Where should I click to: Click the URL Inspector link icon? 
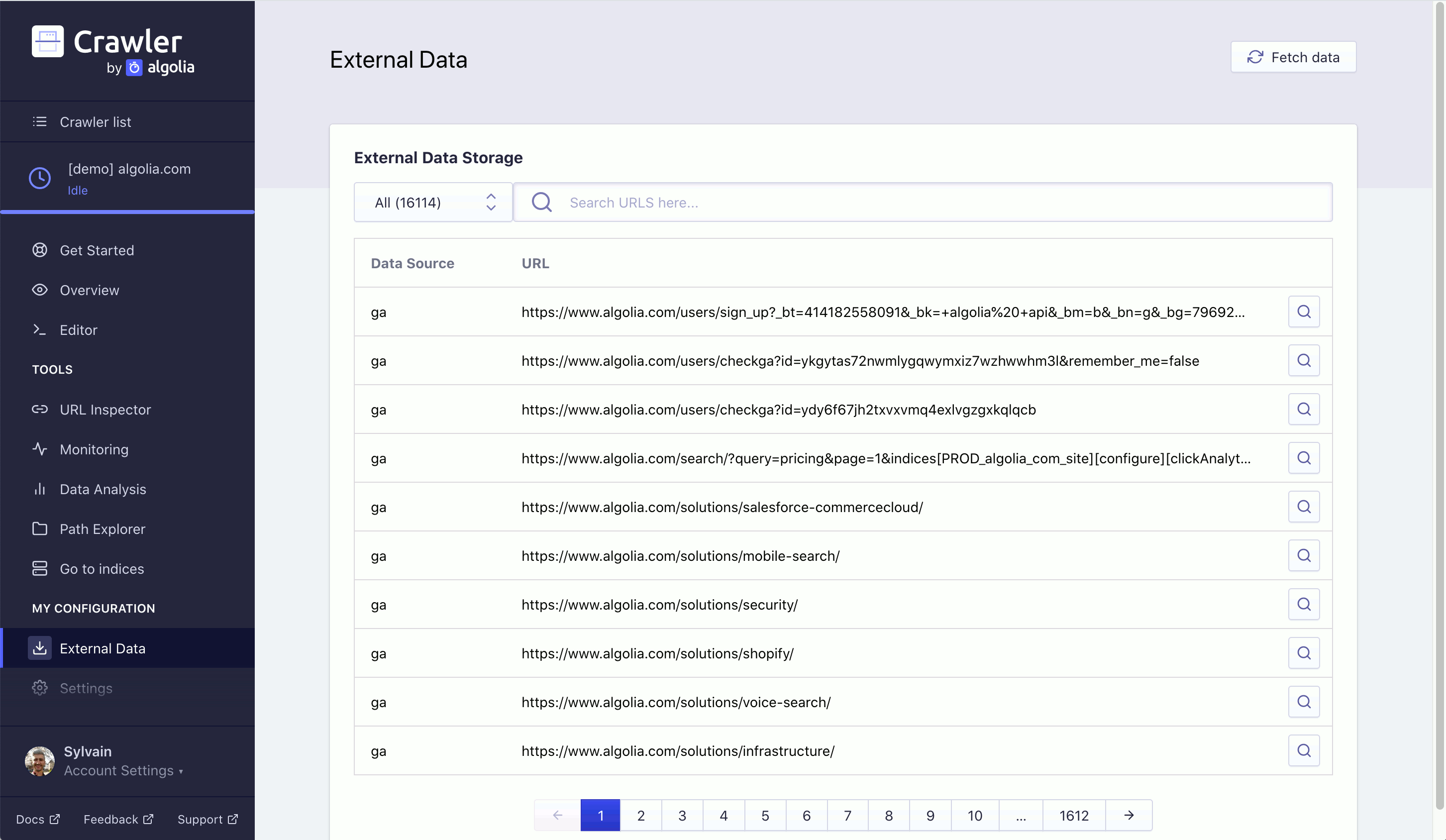[x=40, y=409]
